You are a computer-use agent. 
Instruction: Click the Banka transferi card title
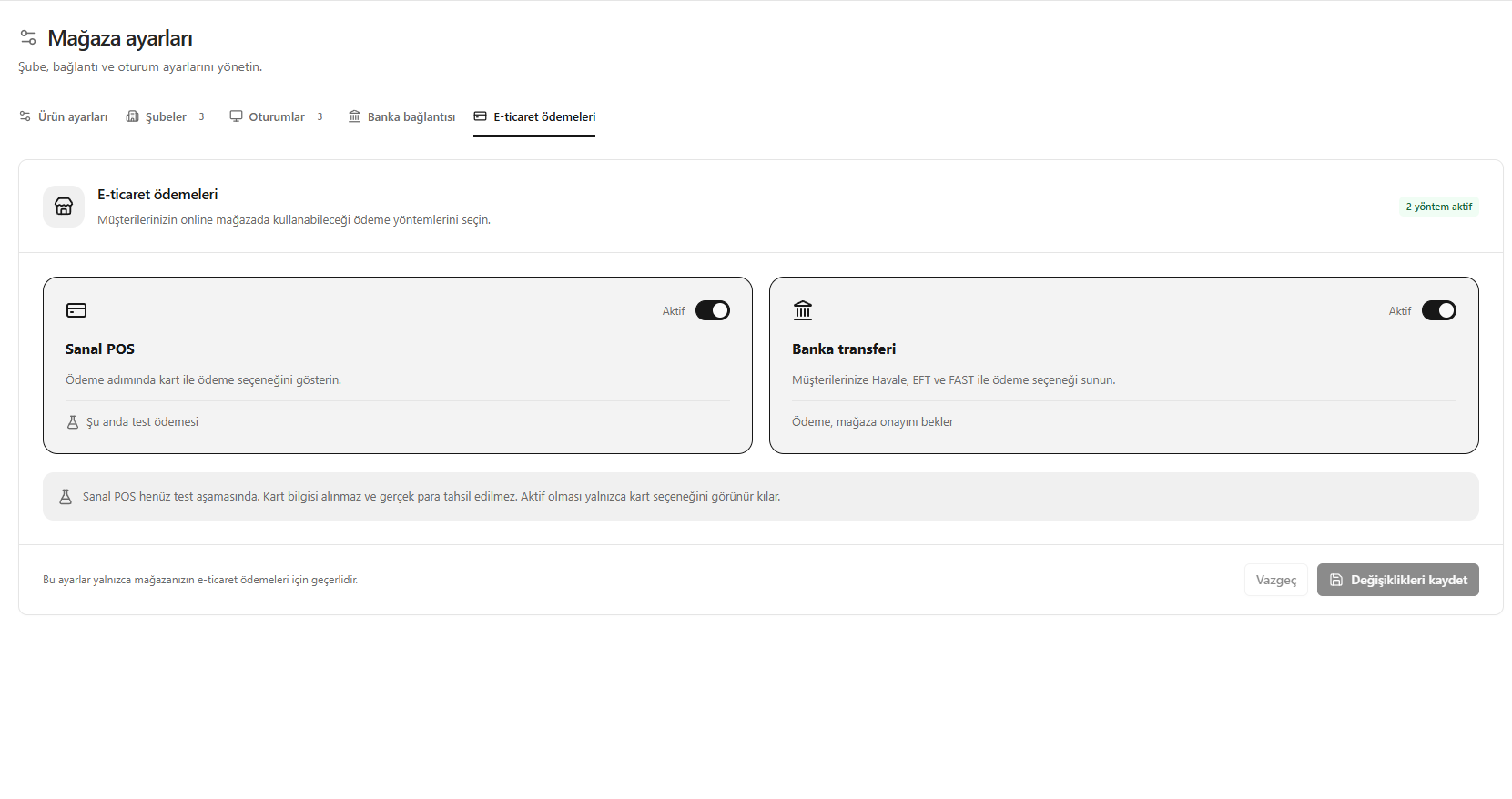pyautogui.click(x=844, y=349)
